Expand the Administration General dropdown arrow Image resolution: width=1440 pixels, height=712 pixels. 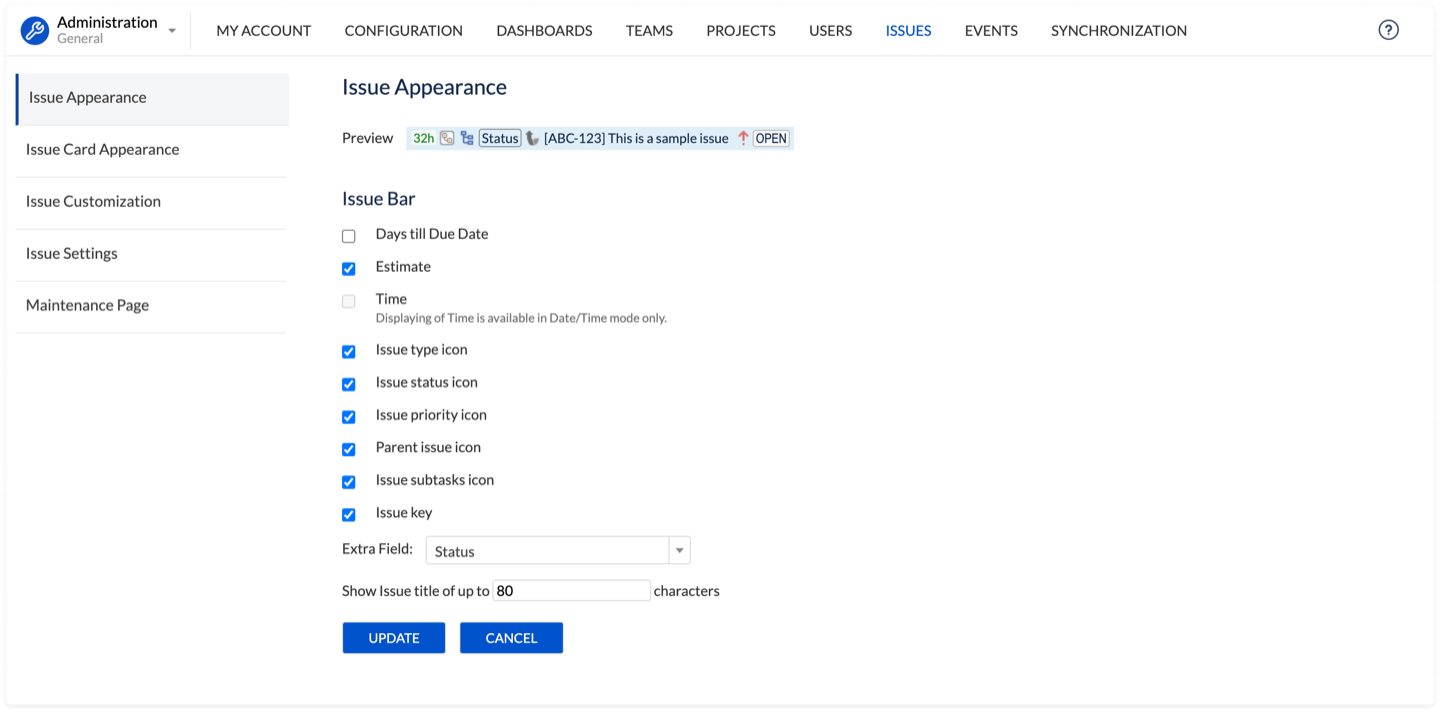(x=172, y=31)
